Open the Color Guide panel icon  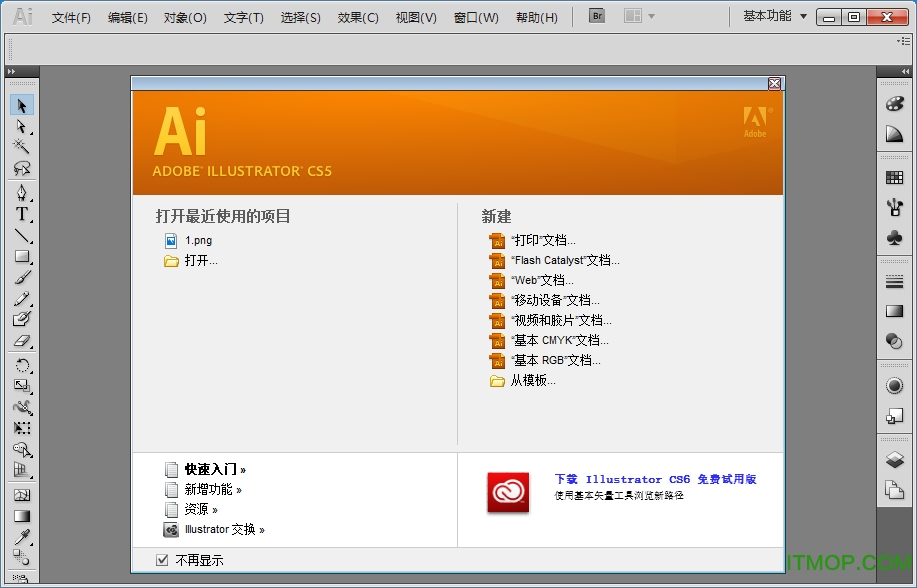click(894, 134)
